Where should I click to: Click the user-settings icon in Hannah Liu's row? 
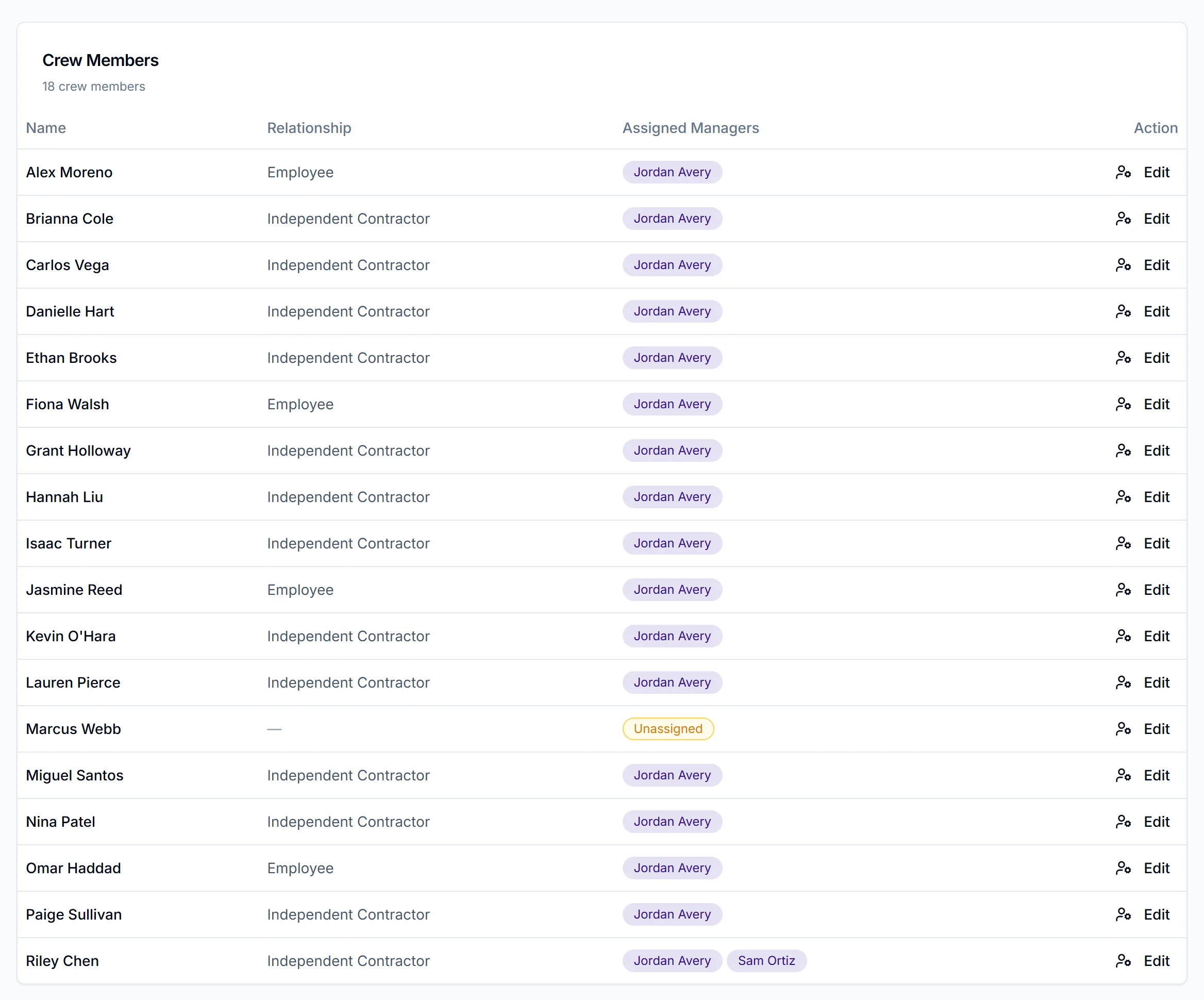(x=1123, y=497)
